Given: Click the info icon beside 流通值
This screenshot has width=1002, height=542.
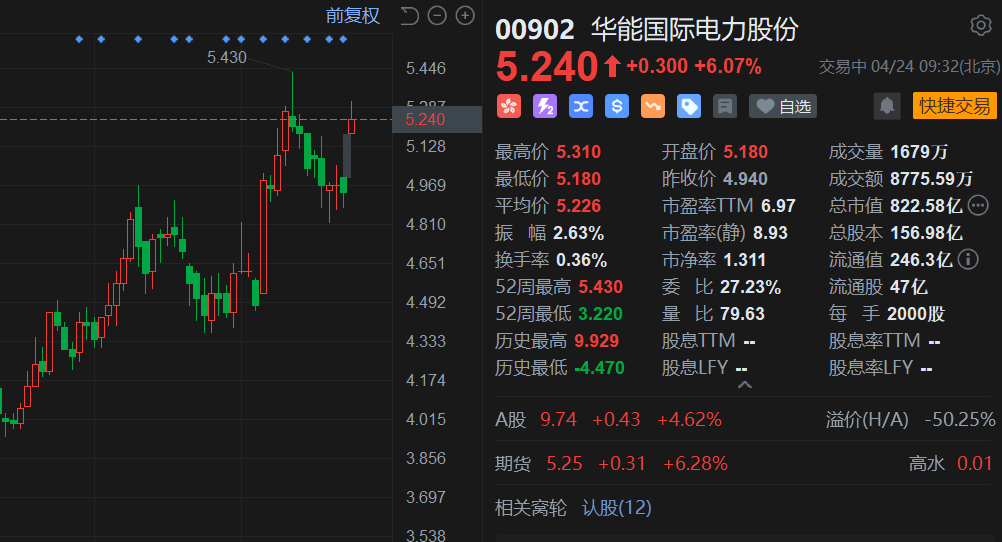Looking at the screenshot, I should click(968, 259).
